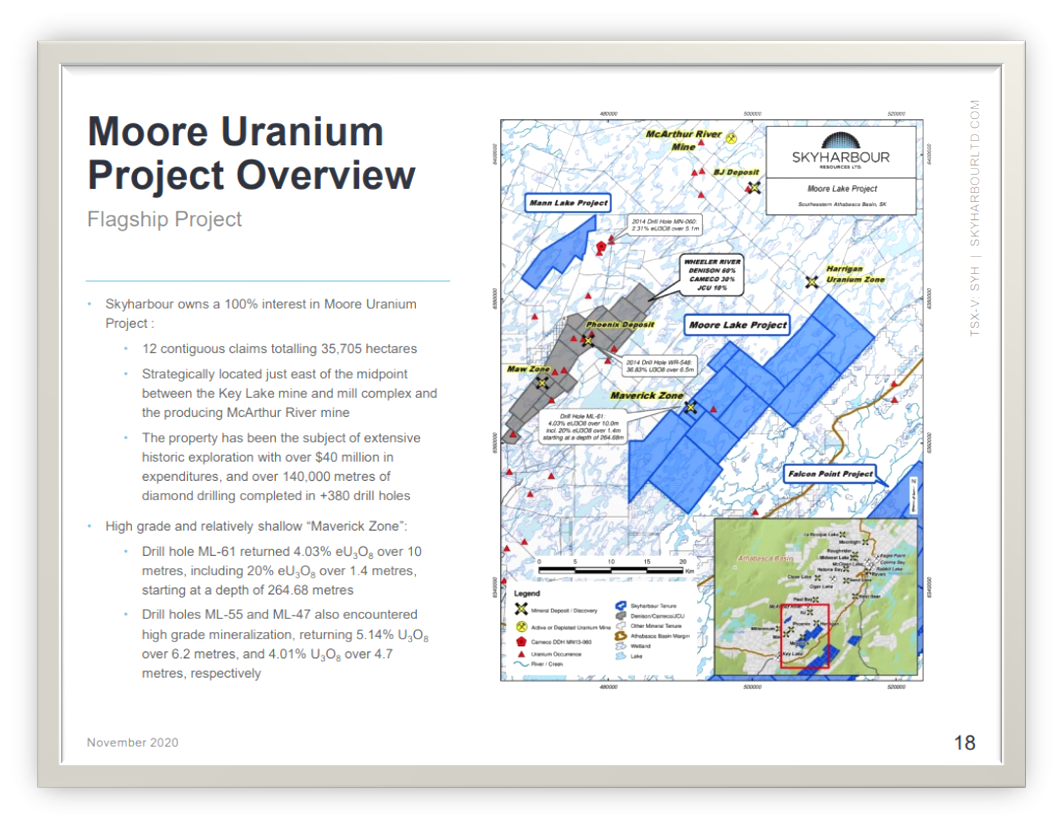Screen dimensions: 1062x829
Task: Click the 'High grade and relatively shallow' bullet
Action: point(256,526)
